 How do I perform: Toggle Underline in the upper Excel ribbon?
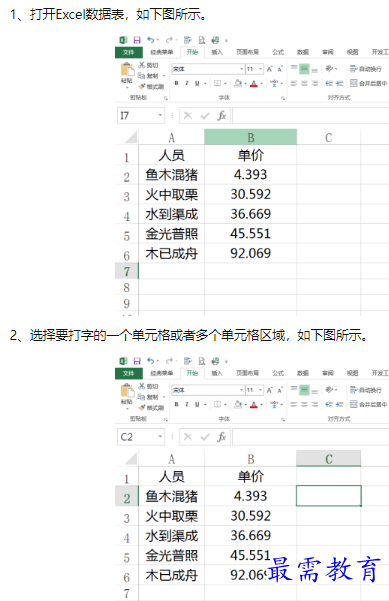(197, 83)
